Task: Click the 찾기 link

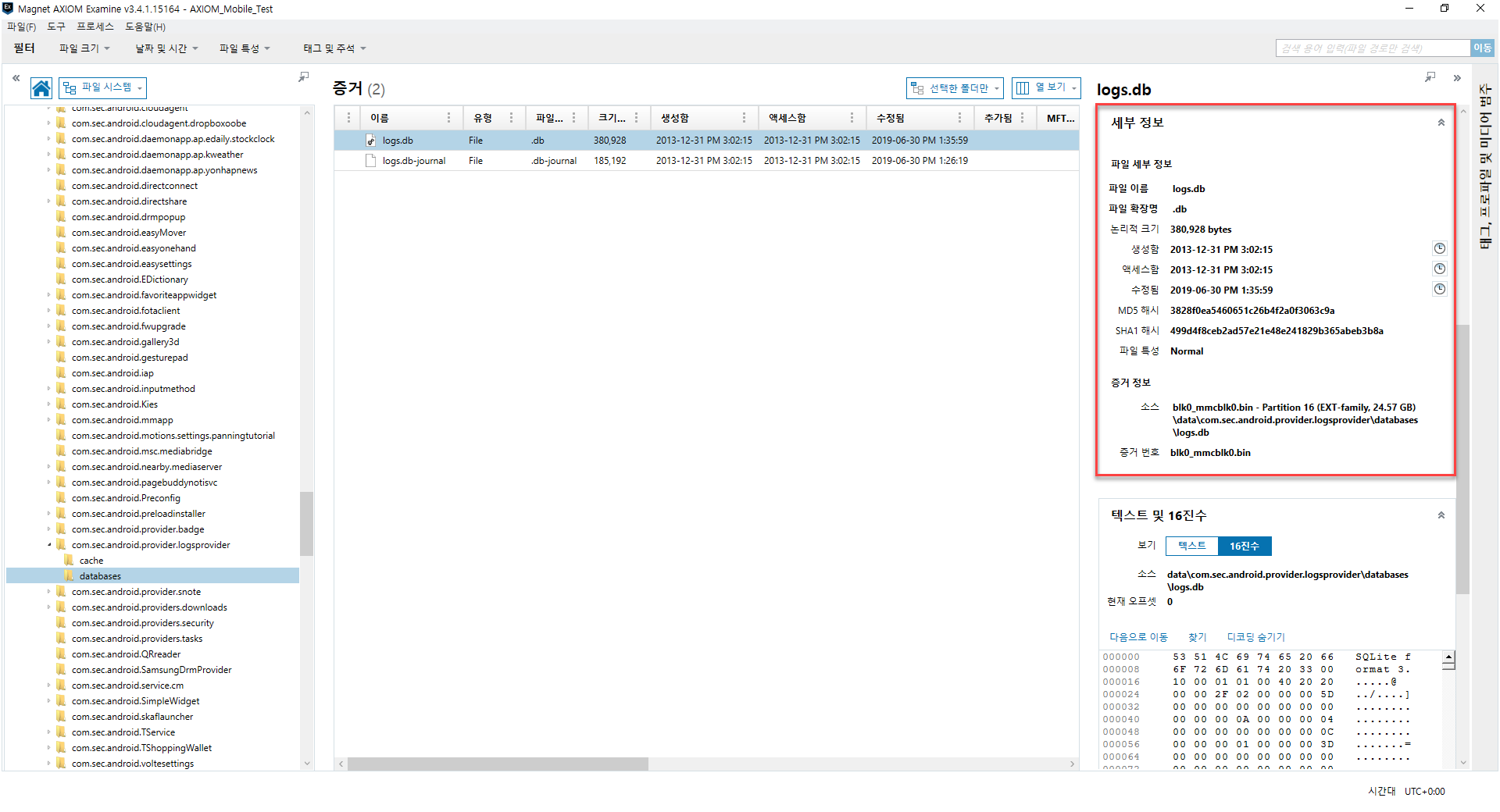Action: 1198,637
